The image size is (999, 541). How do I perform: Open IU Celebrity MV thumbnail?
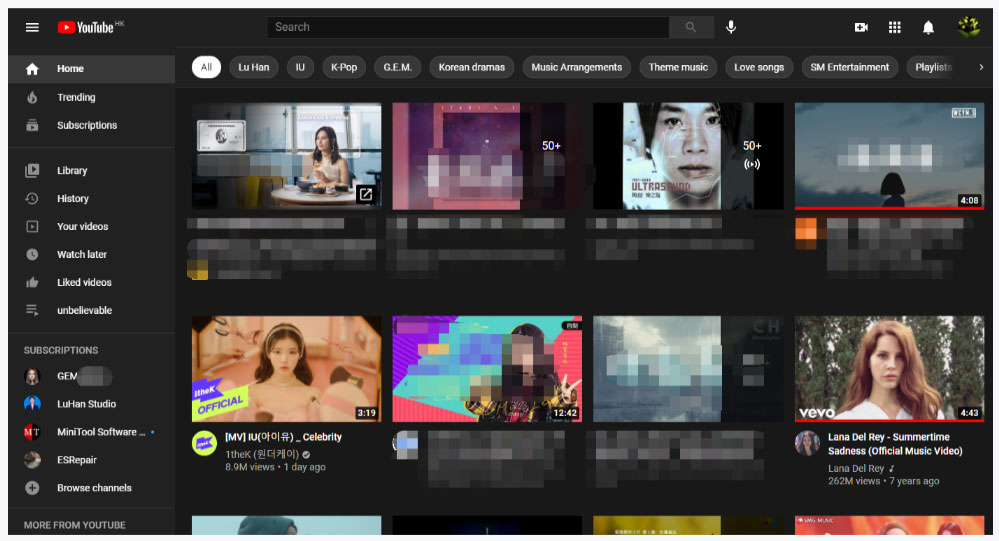[287, 369]
